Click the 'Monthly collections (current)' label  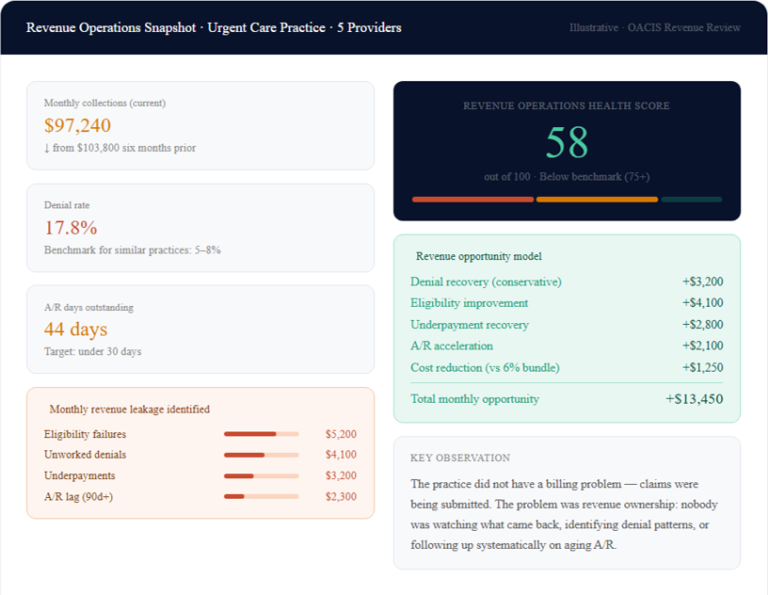105,103
